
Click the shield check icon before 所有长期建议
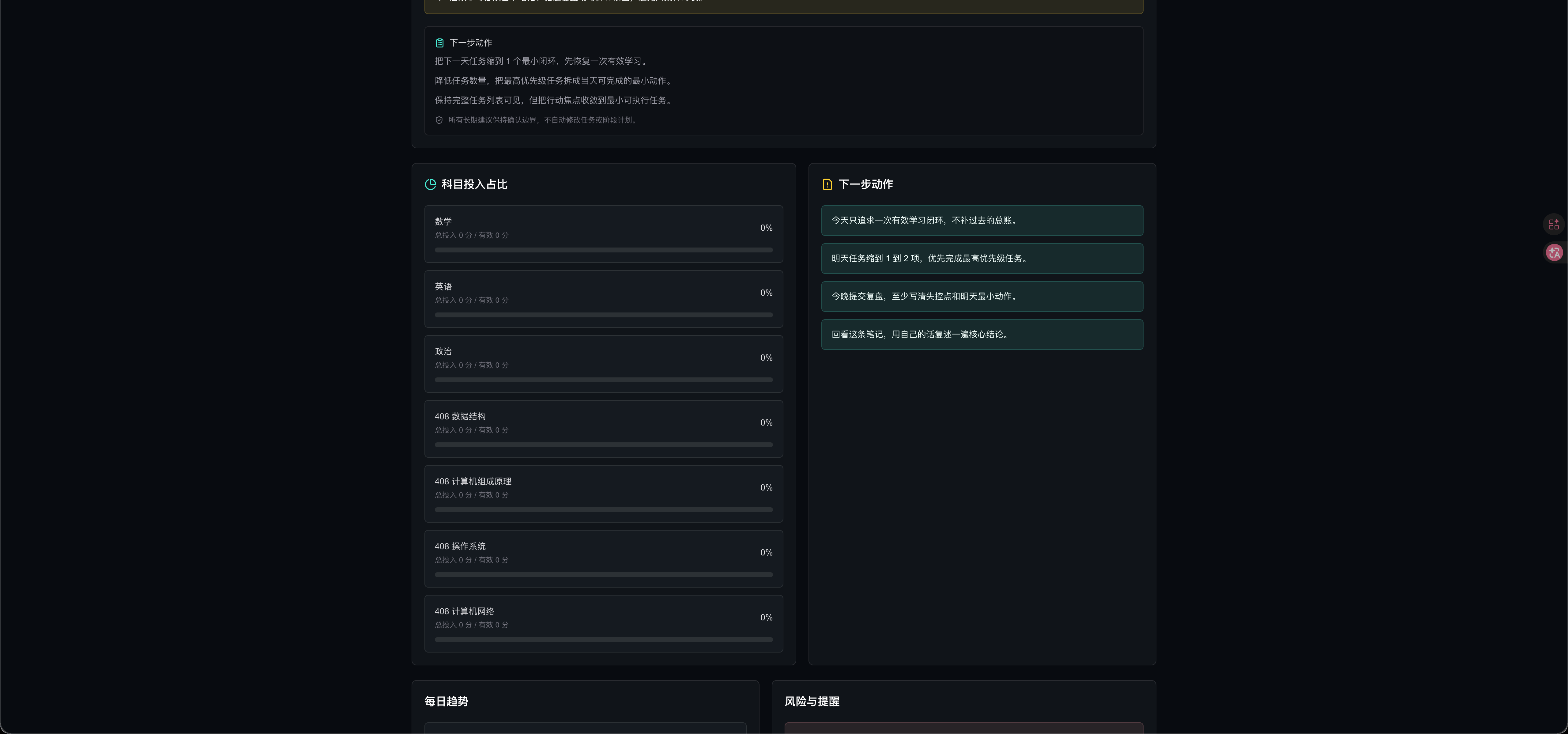(x=439, y=120)
